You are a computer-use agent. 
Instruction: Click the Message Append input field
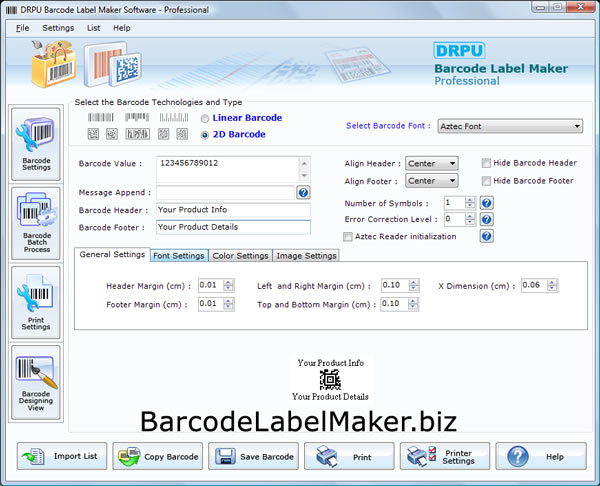coord(225,192)
